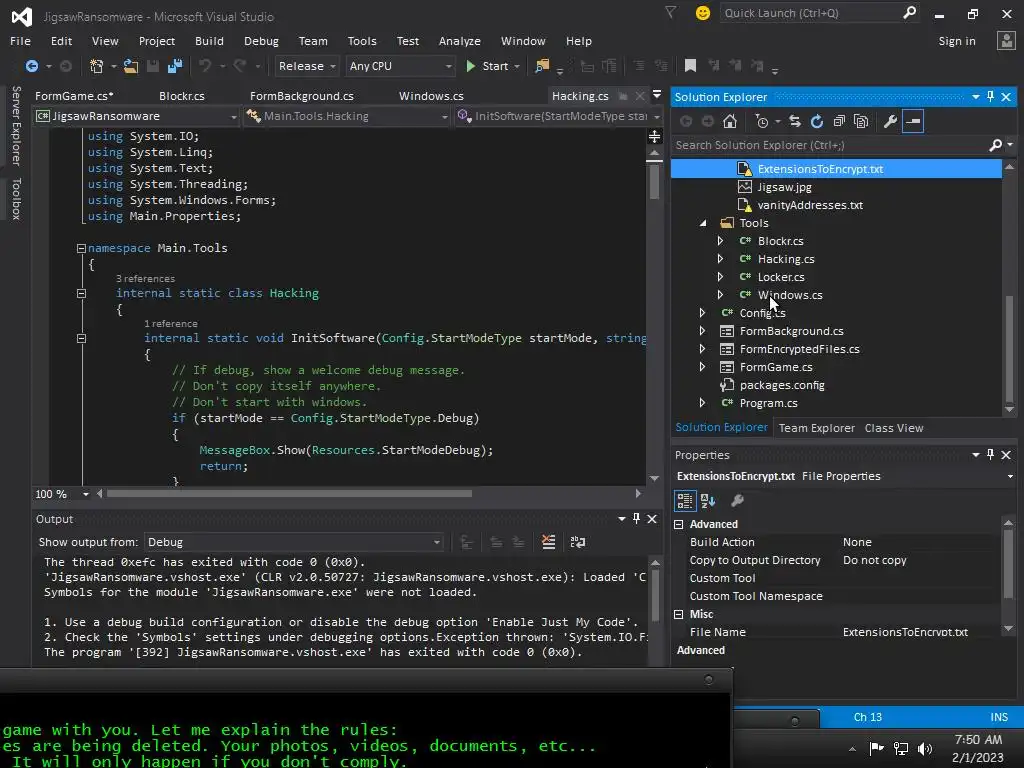
Task: Click the 3 references CodeLens link
Action: (x=145, y=279)
